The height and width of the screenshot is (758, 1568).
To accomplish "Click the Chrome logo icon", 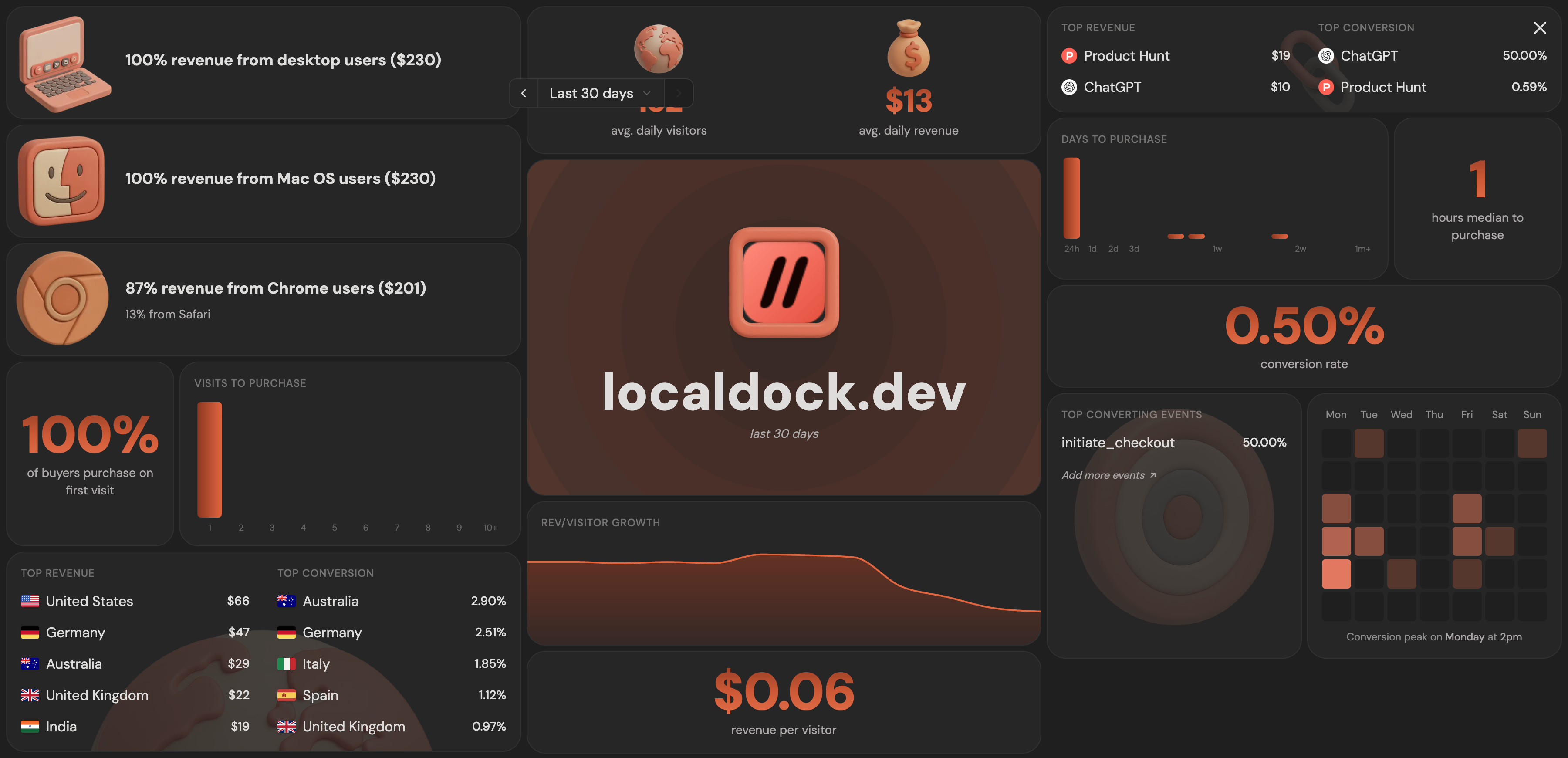I will (x=63, y=298).
